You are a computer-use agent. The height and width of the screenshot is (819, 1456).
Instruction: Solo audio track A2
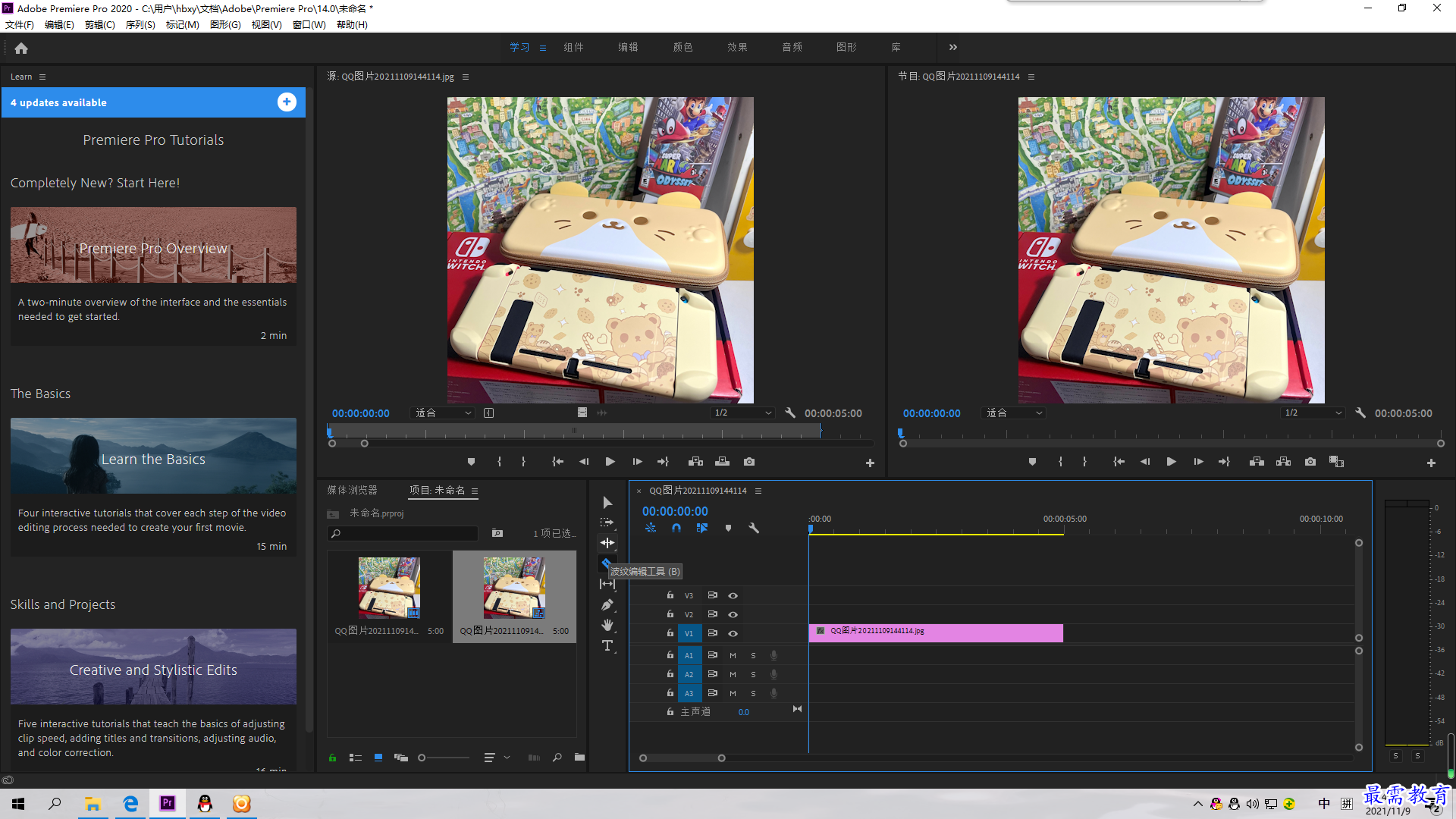pyautogui.click(x=753, y=674)
